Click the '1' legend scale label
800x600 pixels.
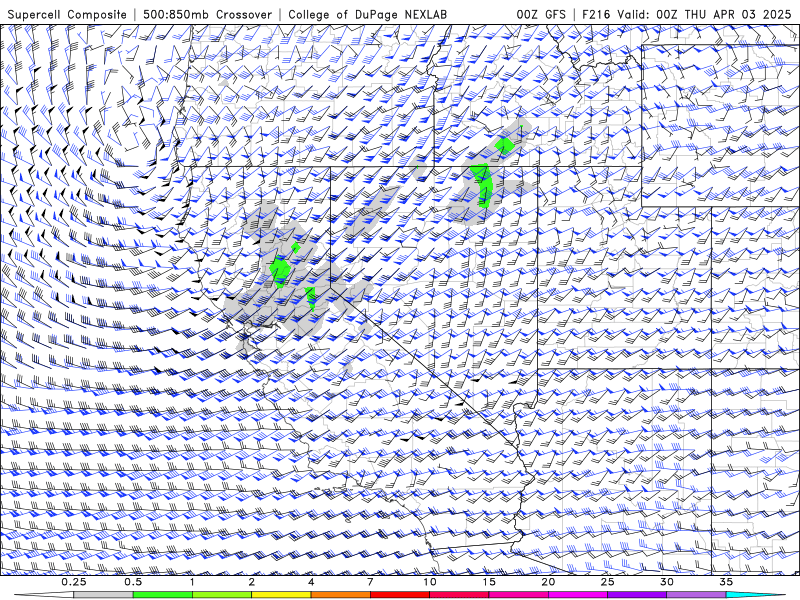coord(192,582)
